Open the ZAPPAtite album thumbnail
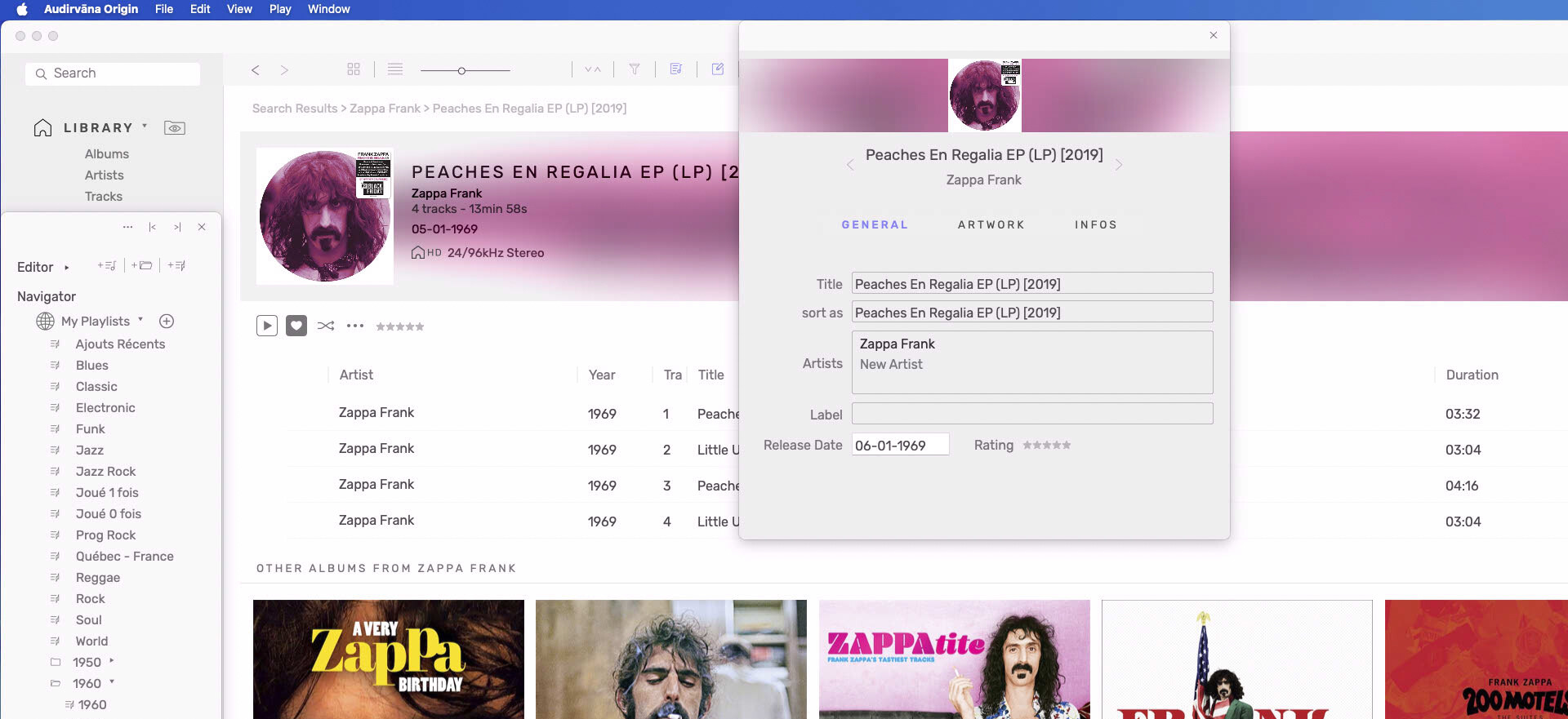 pyautogui.click(x=955, y=659)
